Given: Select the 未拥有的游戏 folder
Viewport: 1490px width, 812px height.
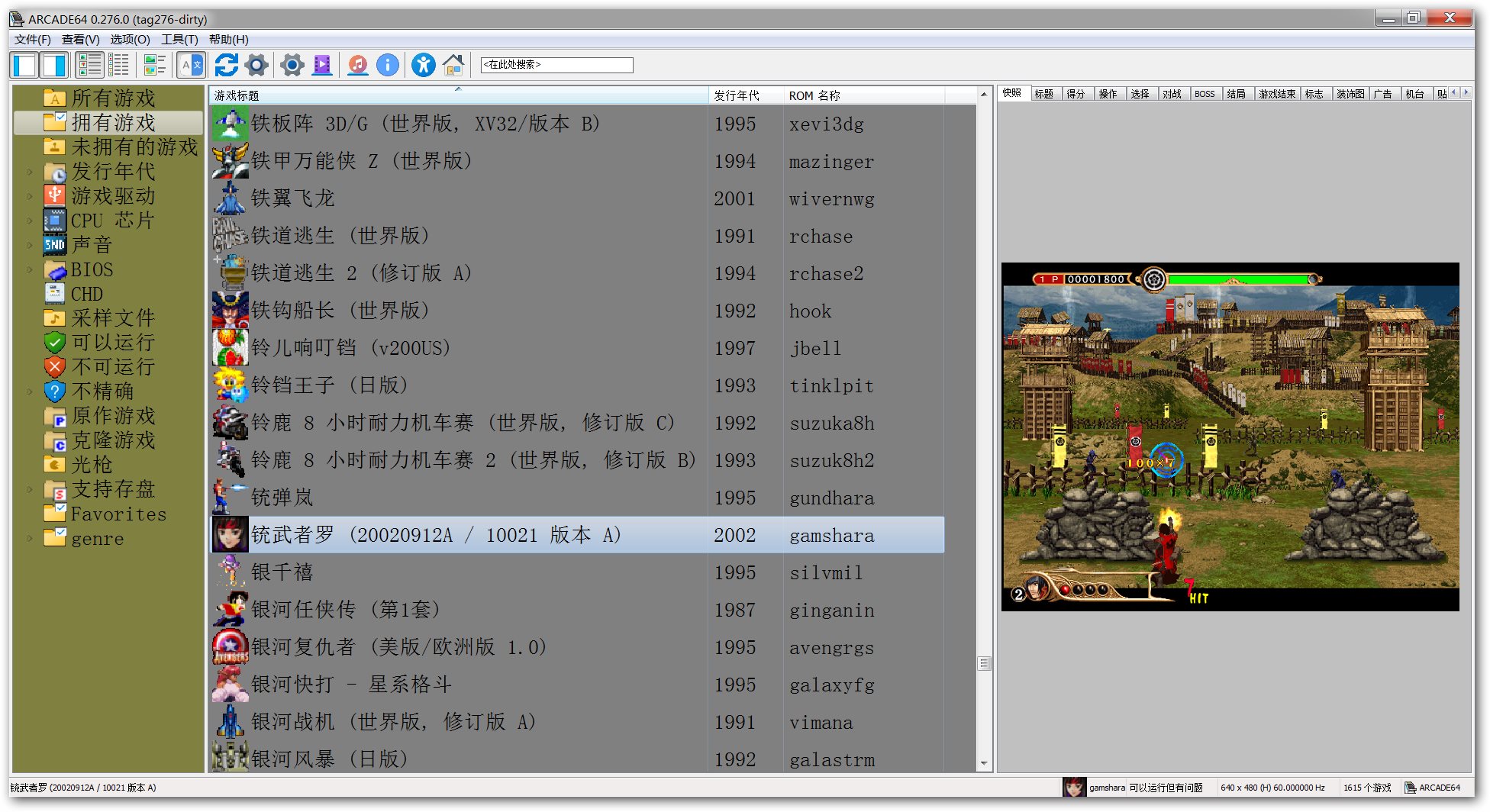Looking at the screenshot, I should pos(134,147).
